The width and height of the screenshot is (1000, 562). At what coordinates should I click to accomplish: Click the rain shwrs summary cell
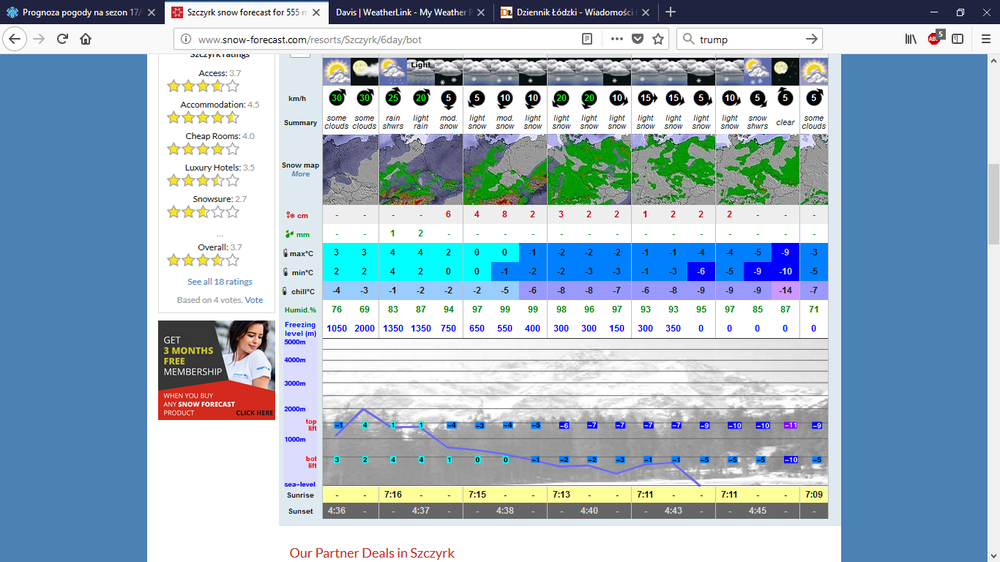point(393,122)
